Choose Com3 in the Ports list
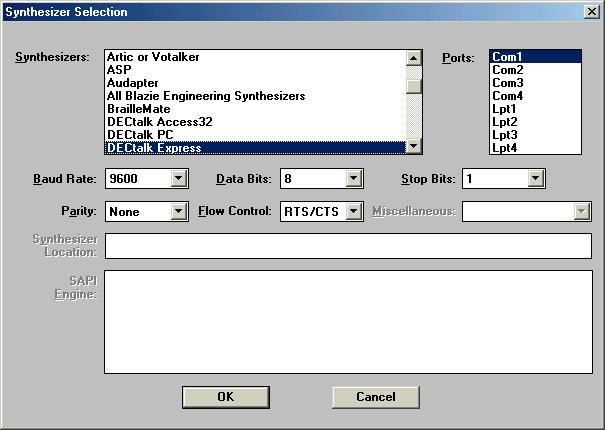Screen dimensions: 605x430 point(535,83)
